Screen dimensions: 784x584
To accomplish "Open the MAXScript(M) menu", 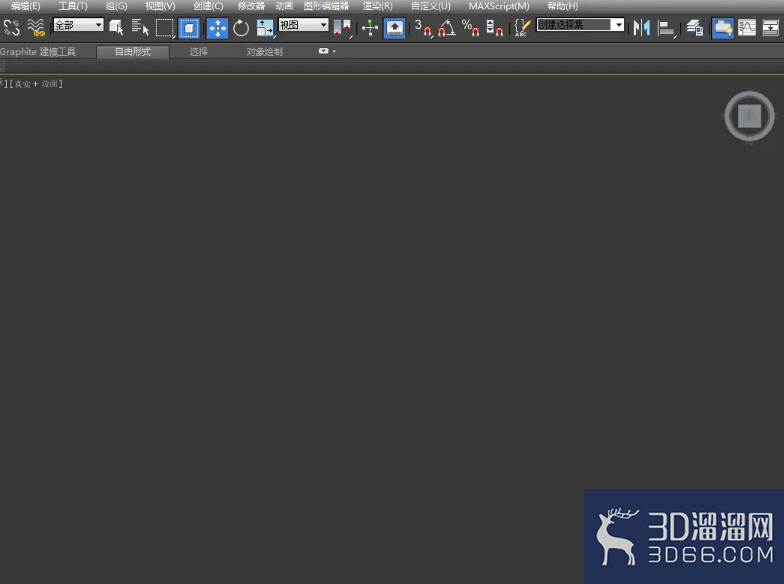I will [499, 6].
